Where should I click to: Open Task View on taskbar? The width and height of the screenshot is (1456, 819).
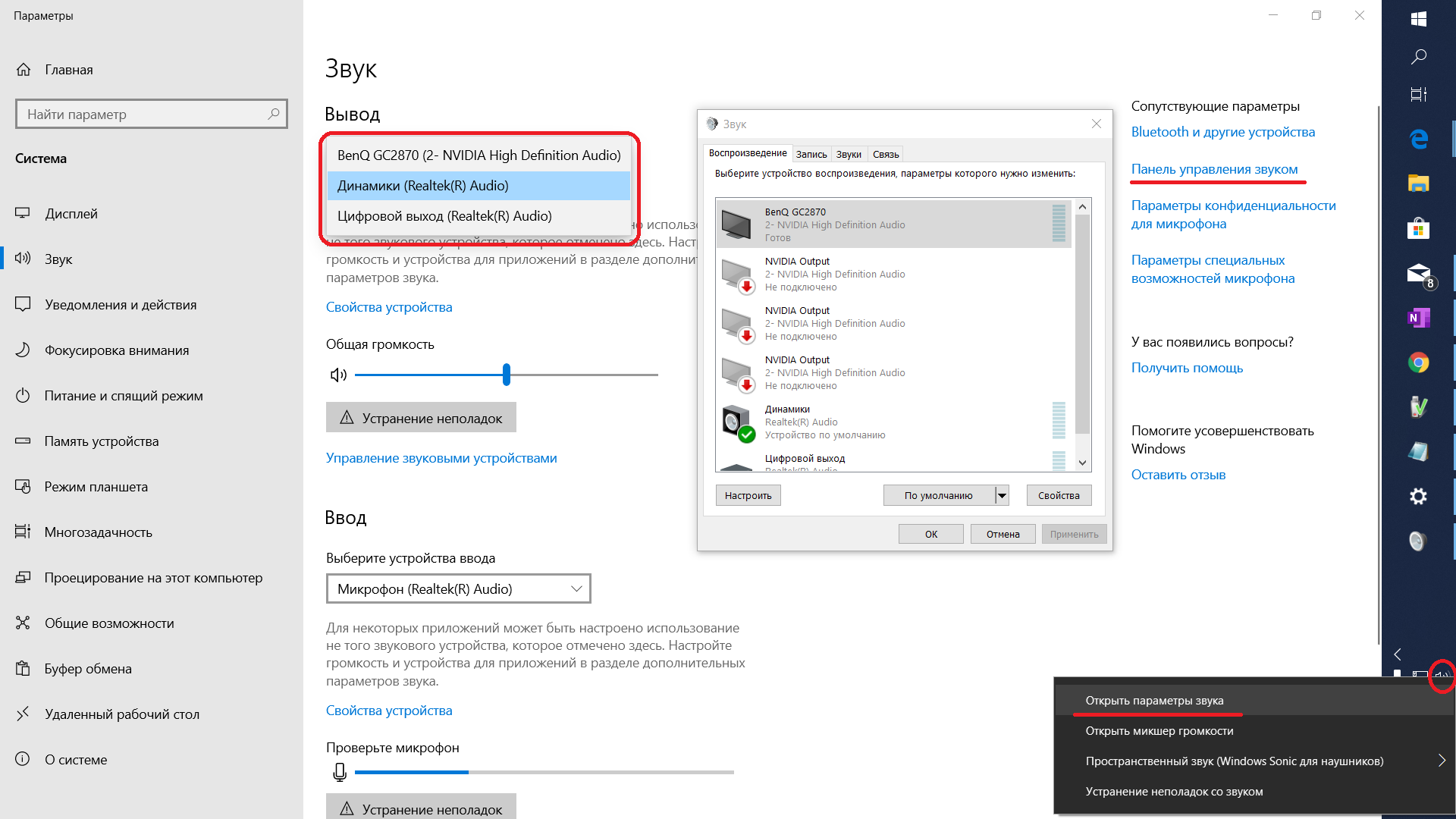pyautogui.click(x=1419, y=94)
